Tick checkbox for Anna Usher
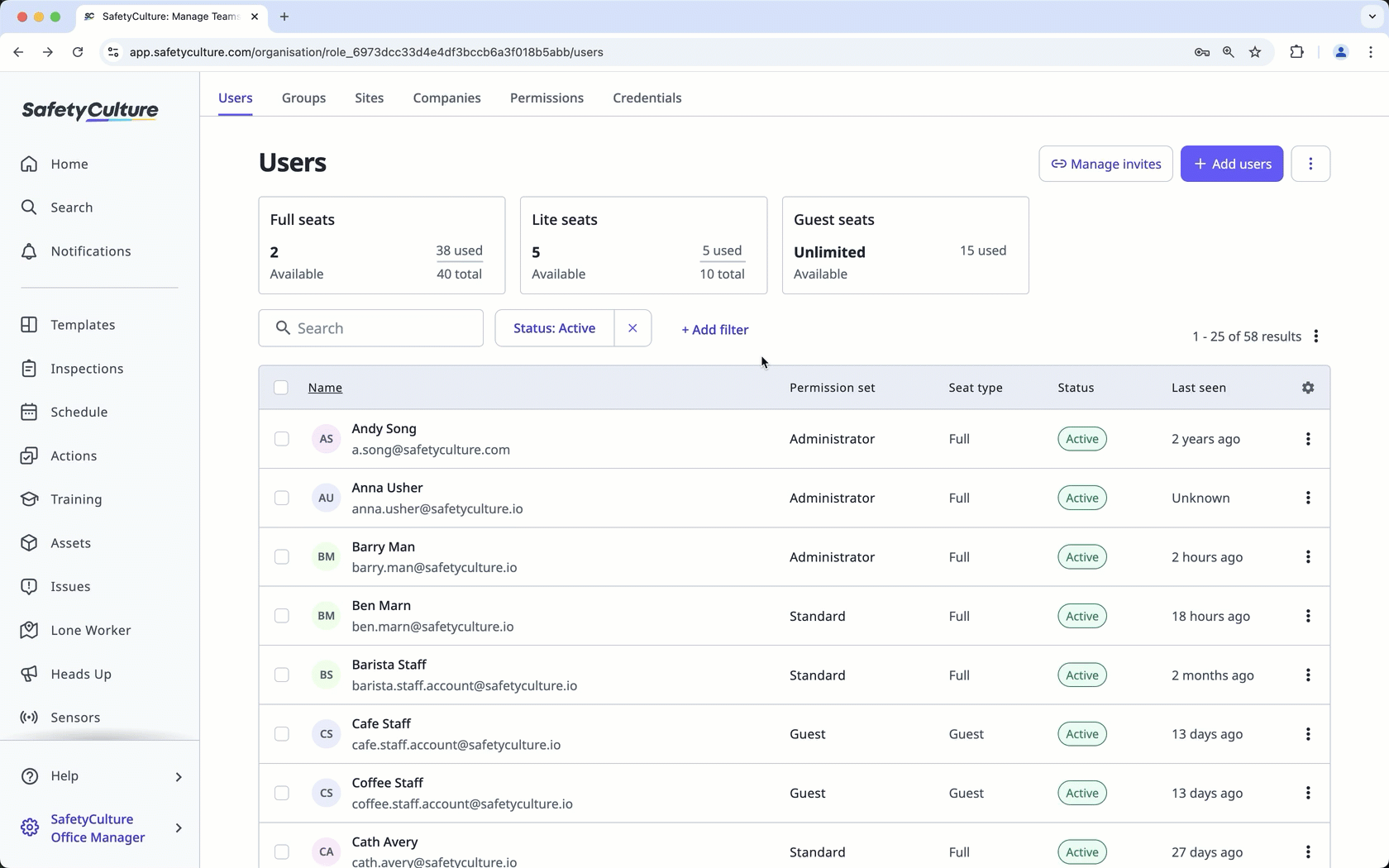This screenshot has height=868, width=1389. (x=282, y=498)
